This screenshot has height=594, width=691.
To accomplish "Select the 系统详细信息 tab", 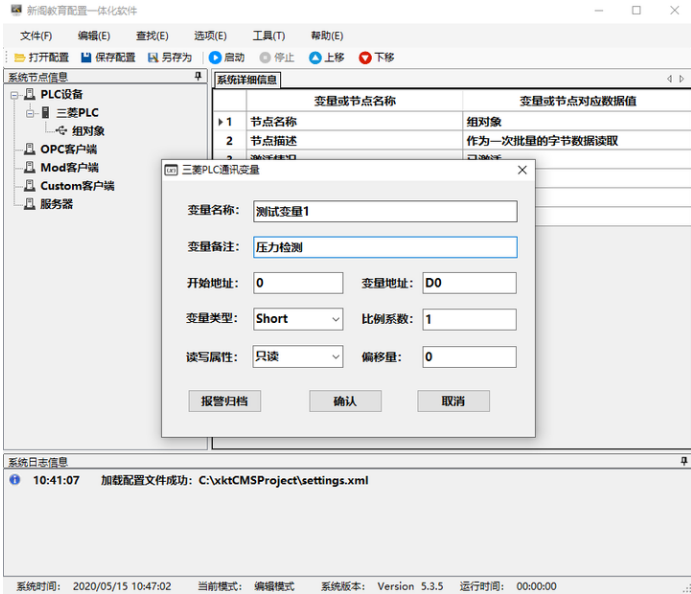I will click(x=247, y=80).
